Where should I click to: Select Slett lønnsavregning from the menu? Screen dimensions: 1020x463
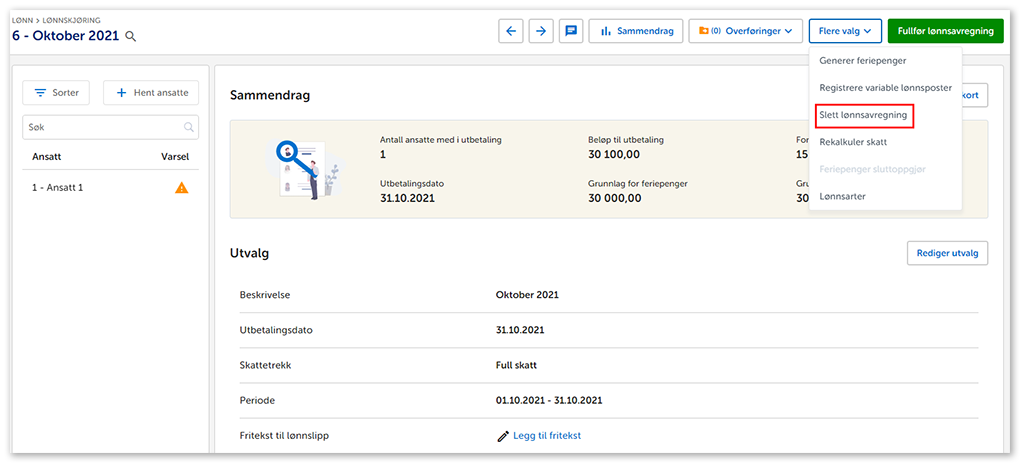[863, 115]
